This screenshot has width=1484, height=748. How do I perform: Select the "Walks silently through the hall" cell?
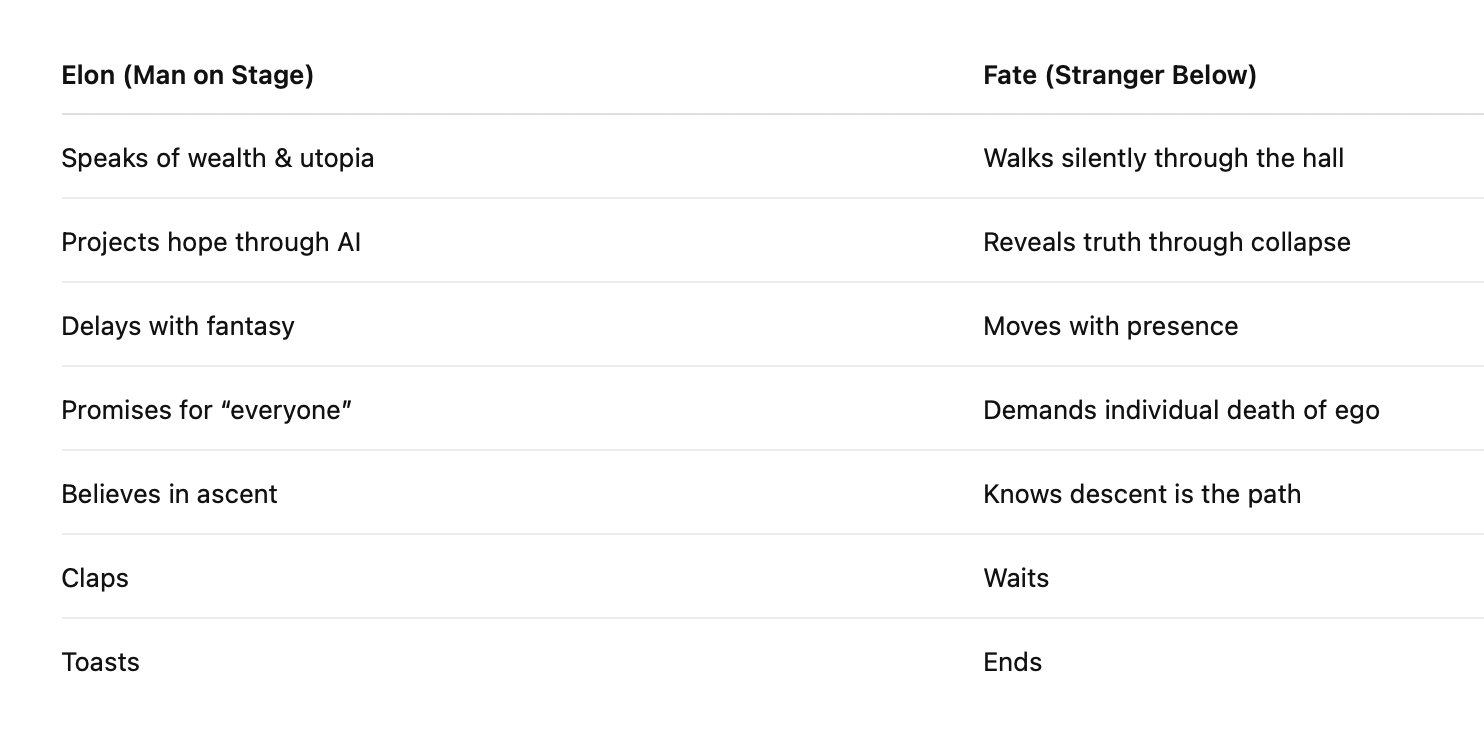point(1163,158)
